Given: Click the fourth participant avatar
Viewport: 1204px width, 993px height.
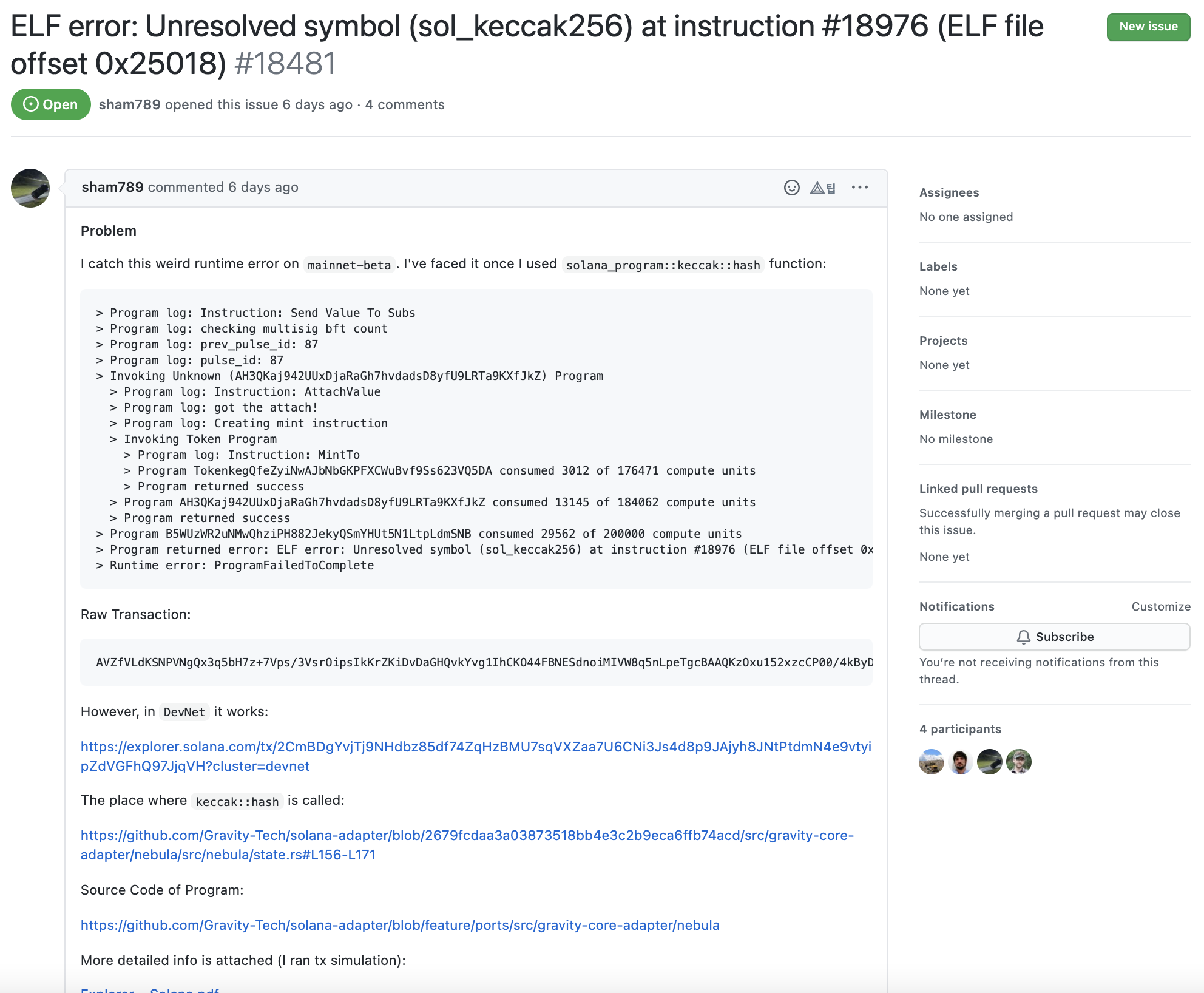Looking at the screenshot, I should 1019,762.
